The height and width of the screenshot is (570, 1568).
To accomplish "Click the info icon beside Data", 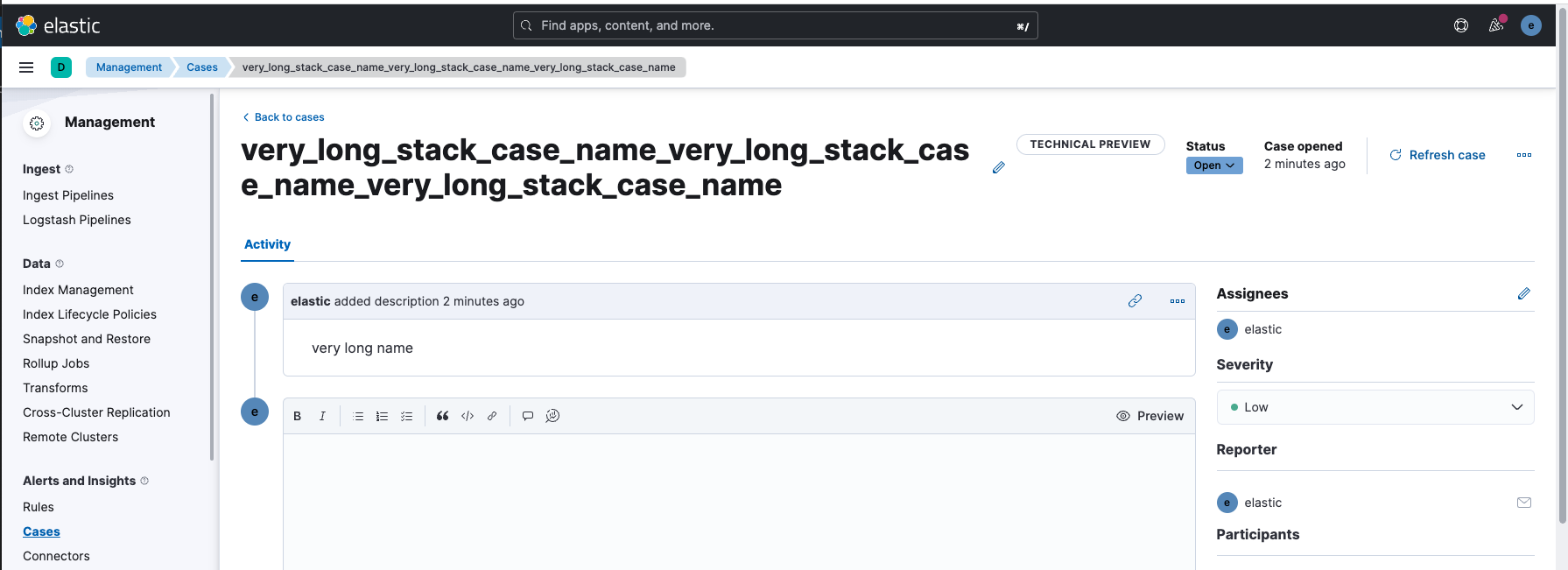I will tap(60, 264).
